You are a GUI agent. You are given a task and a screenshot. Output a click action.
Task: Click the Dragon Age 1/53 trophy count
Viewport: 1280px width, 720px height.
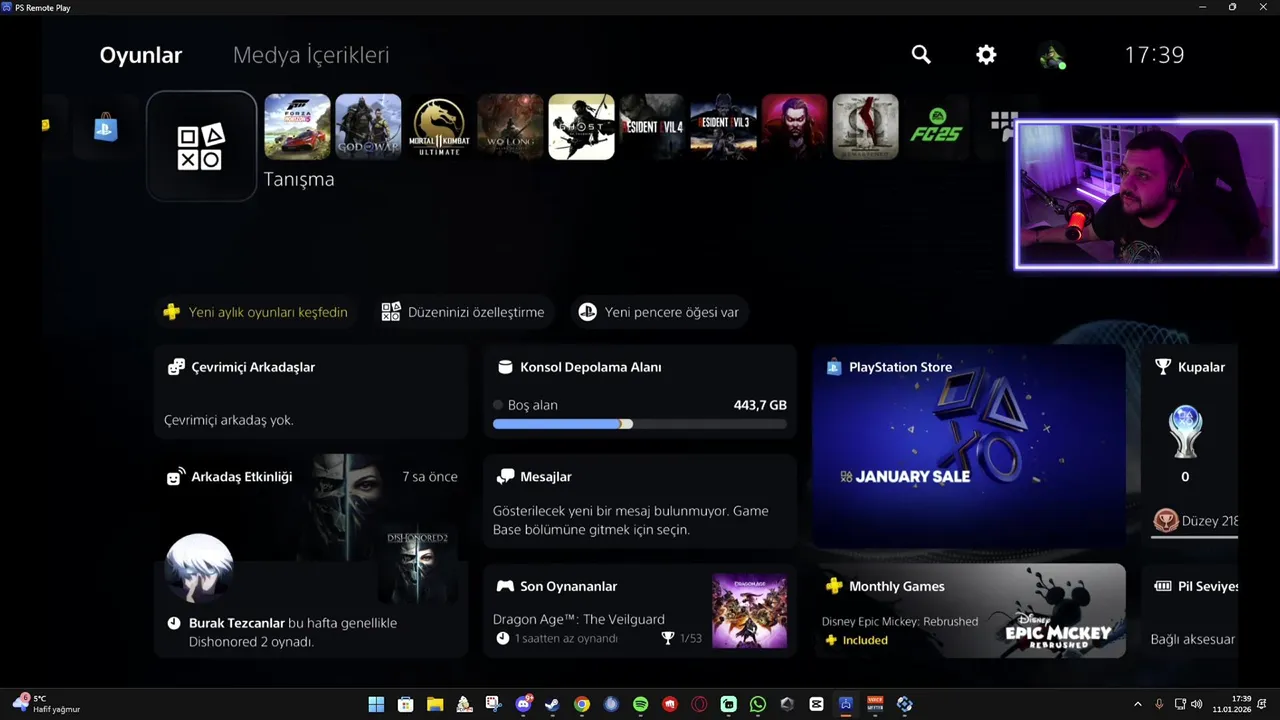(x=682, y=638)
